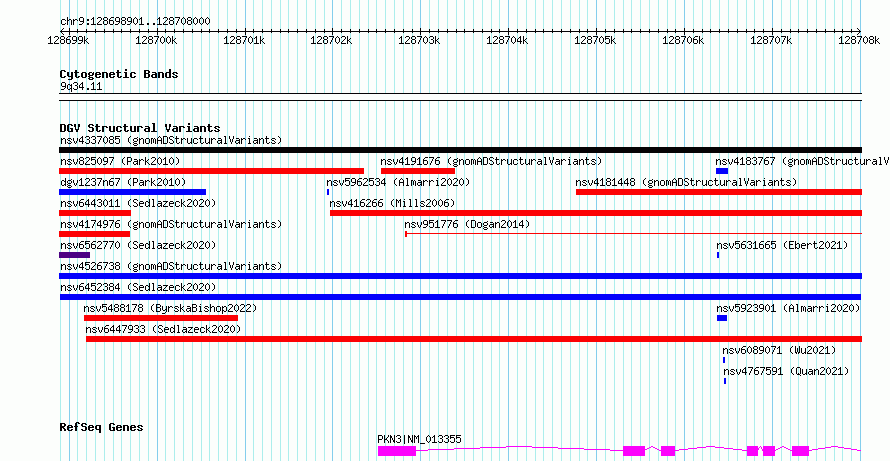The height and width of the screenshot is (461, 890).
Task: Open nsv951776 (Dogan2014) label
Action: pyautogui.click(x=467, y=224)
